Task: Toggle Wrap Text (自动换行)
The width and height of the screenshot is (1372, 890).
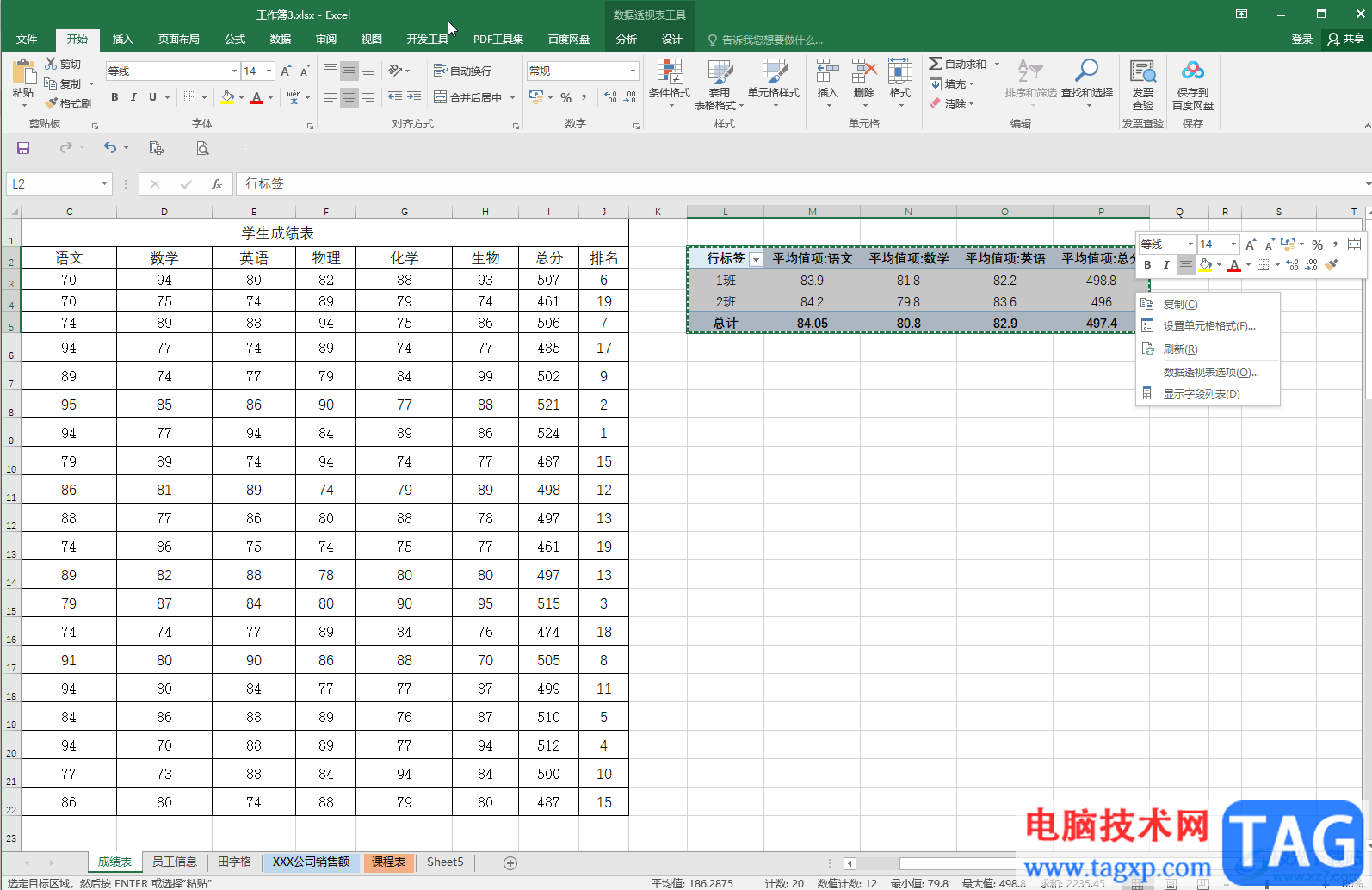Action: point(462,71)
